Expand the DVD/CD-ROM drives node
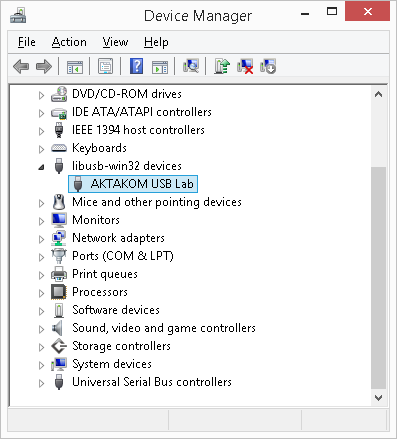Screen dimensions: 397x439 pyautogui.click(x=41, y=95)
